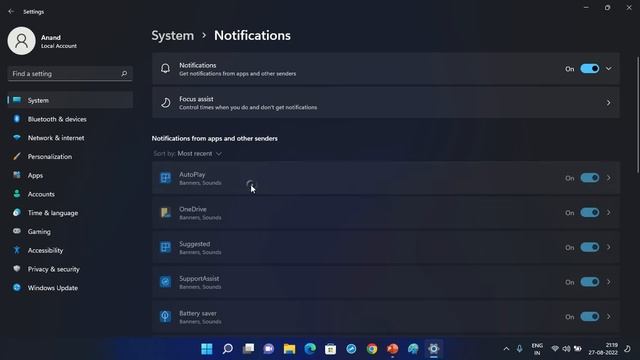Expand Suggested row chevron

click(609, 247)
